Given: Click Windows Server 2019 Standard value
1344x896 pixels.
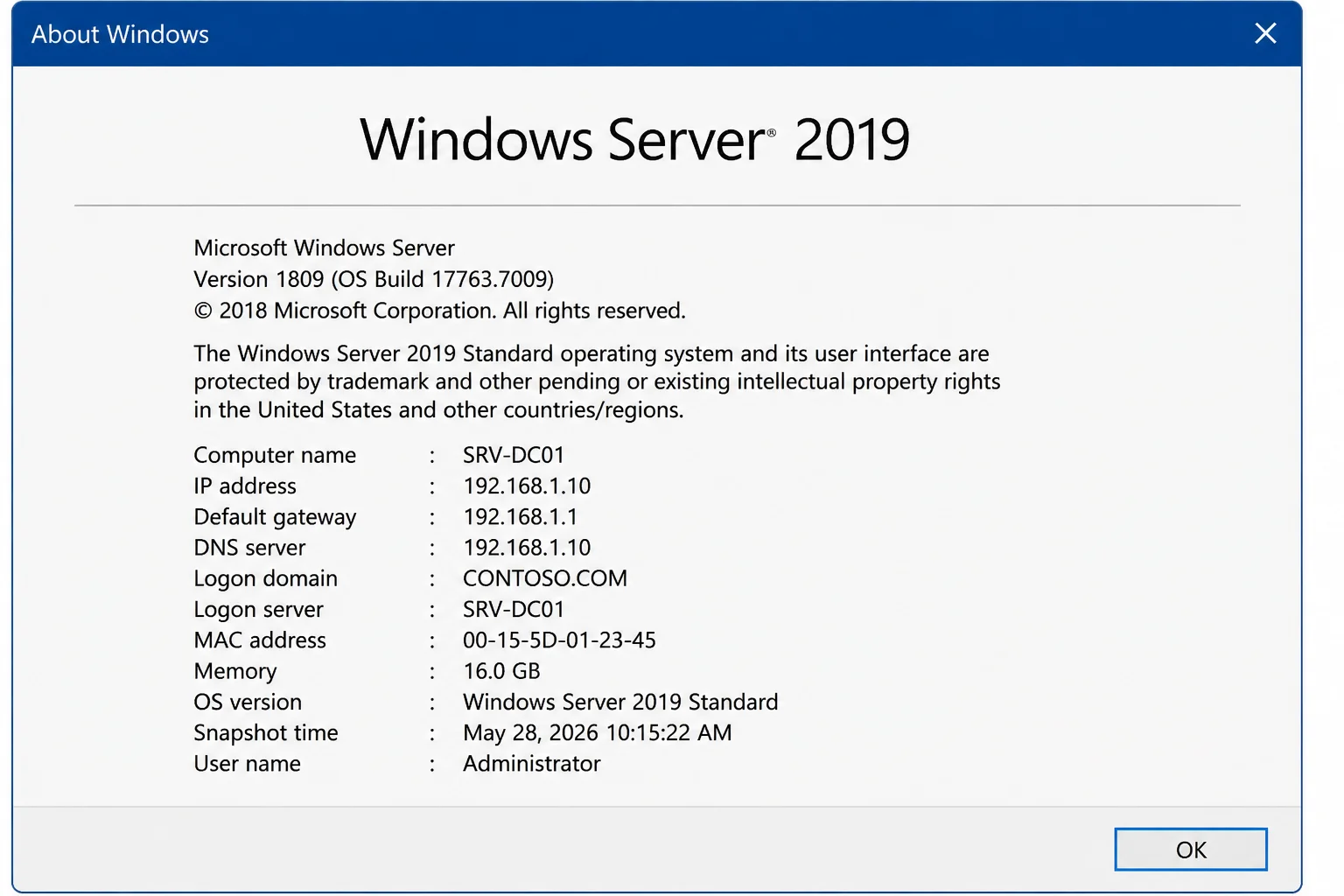Looking at the screenshot, I should [x=620, y=702].
